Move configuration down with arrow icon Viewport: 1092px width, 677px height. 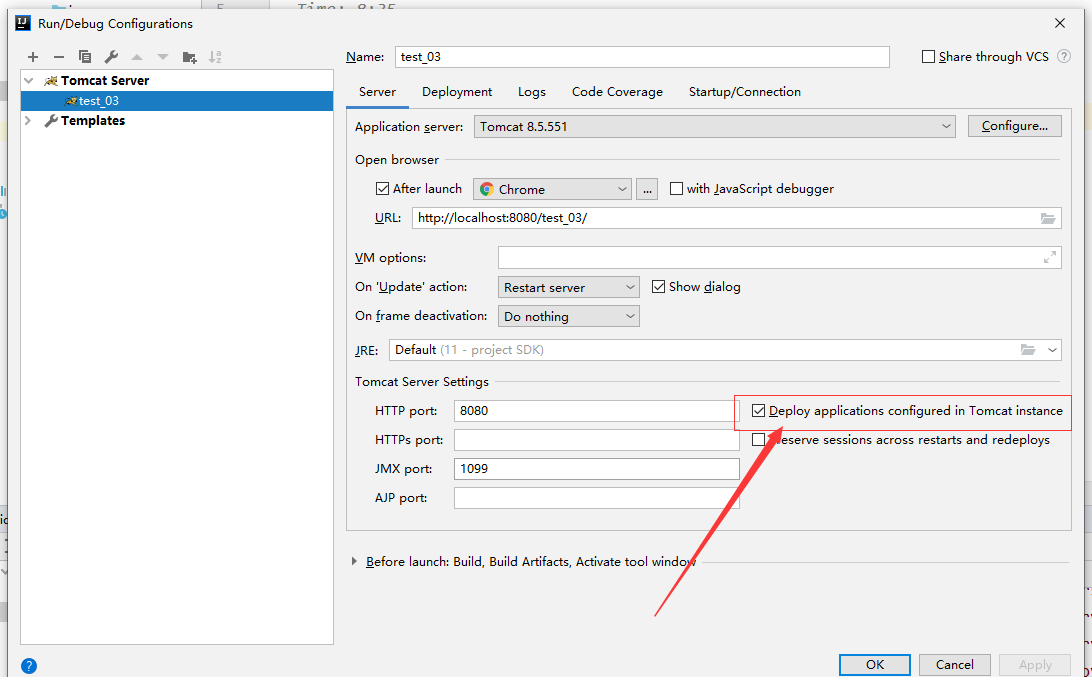[x=163, y=57]
